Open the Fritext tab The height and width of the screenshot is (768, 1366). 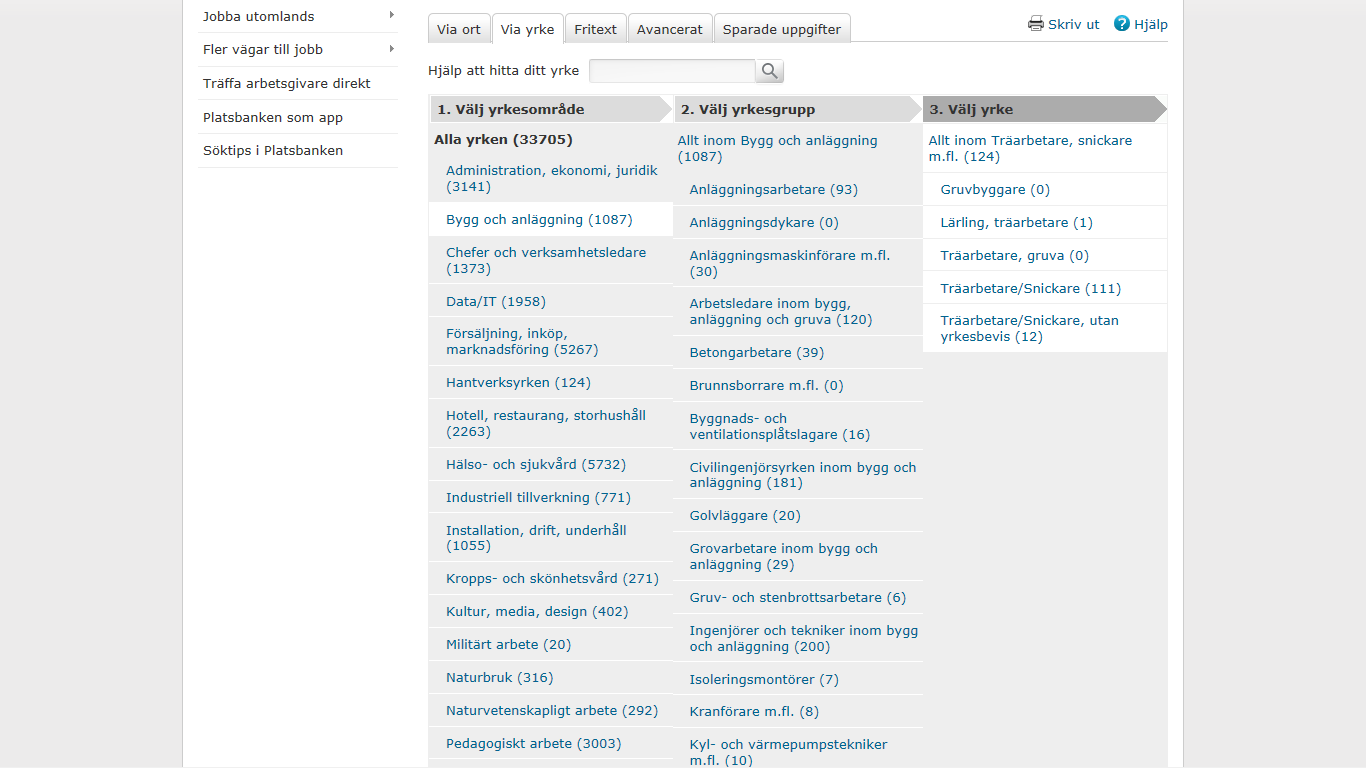pos(596,29)
